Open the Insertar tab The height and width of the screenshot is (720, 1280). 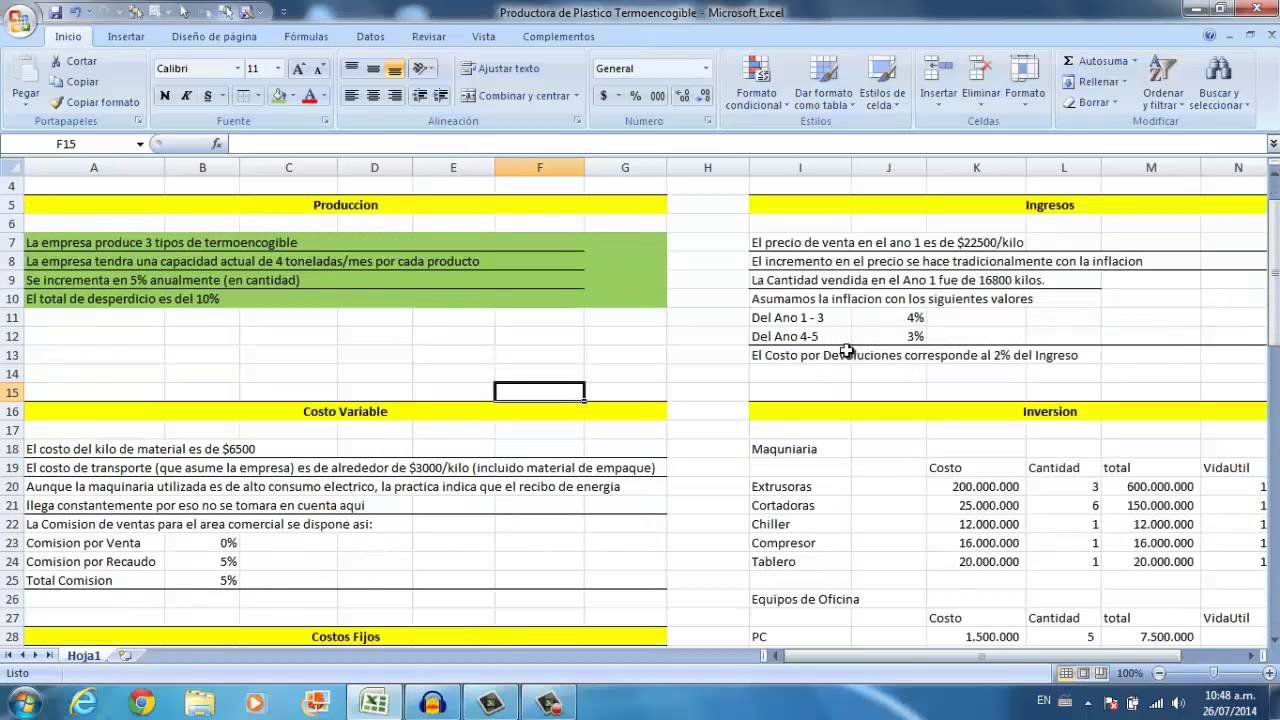point(126,36)
